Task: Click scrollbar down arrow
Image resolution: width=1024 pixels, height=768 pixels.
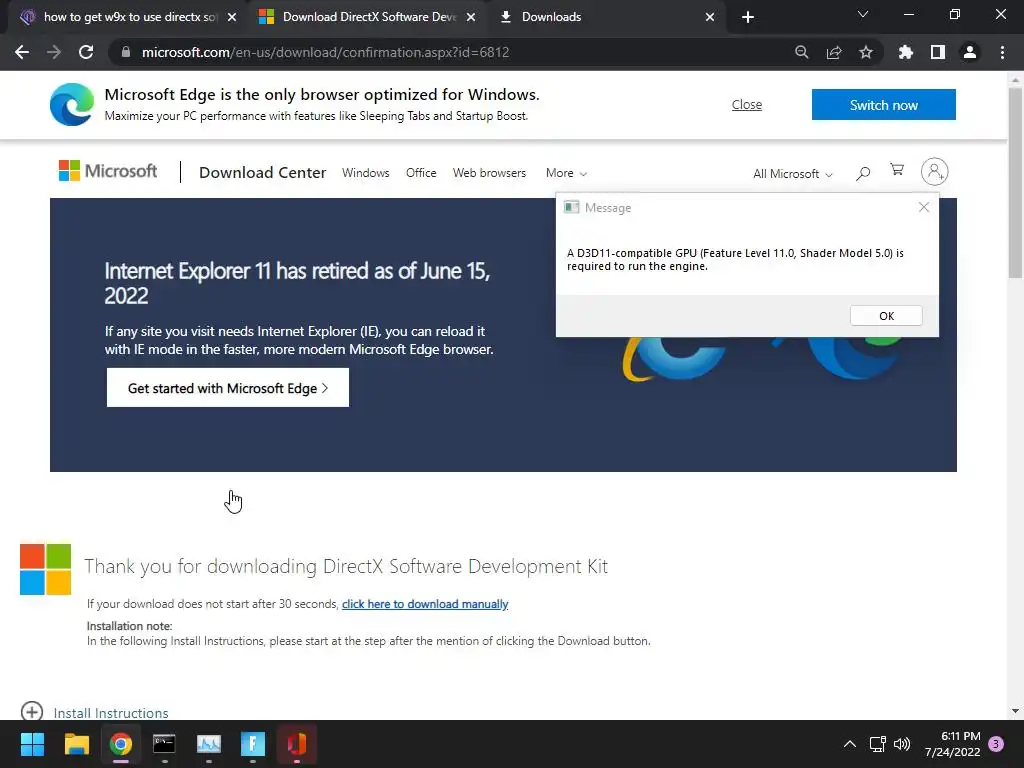Action: click(x=1015, y=711)
